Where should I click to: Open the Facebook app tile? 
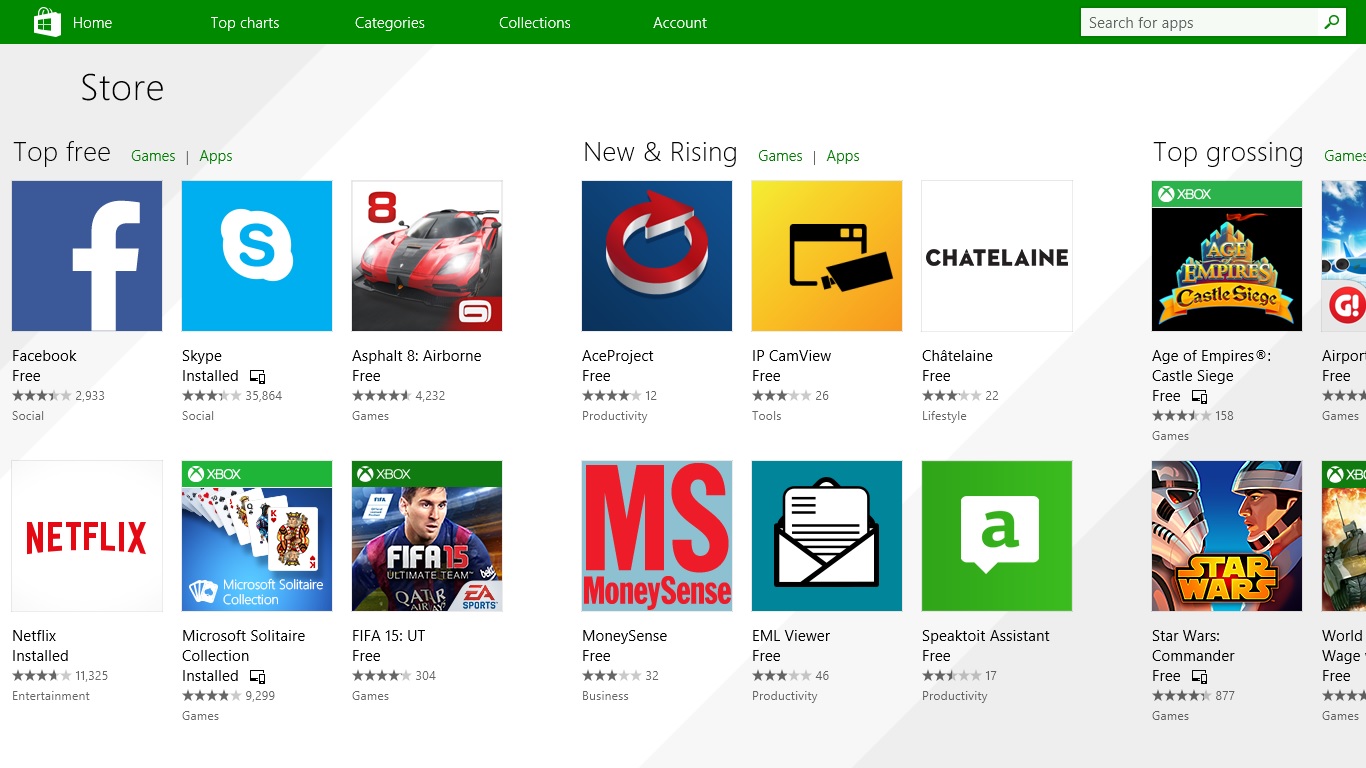click(x=87, y=256)
